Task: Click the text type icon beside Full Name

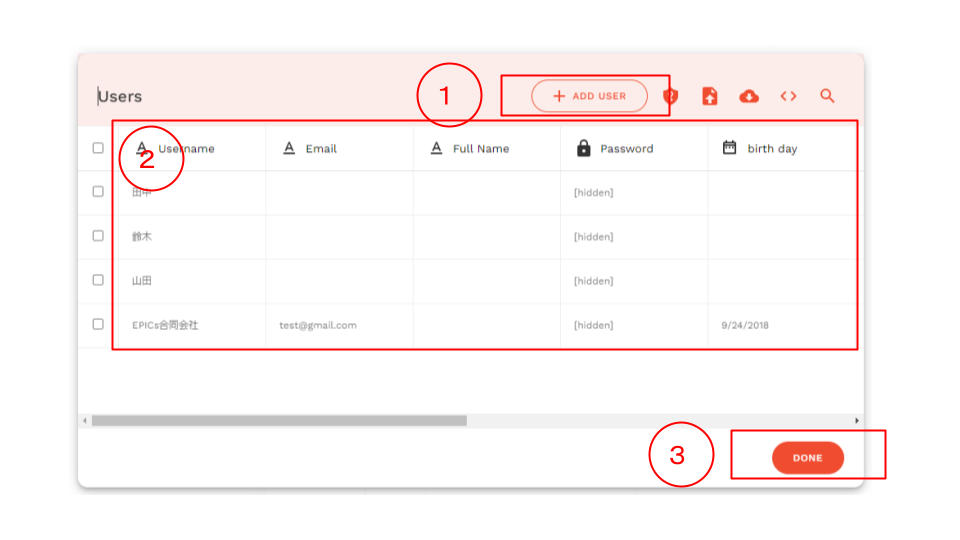Action: click(436, 148)
